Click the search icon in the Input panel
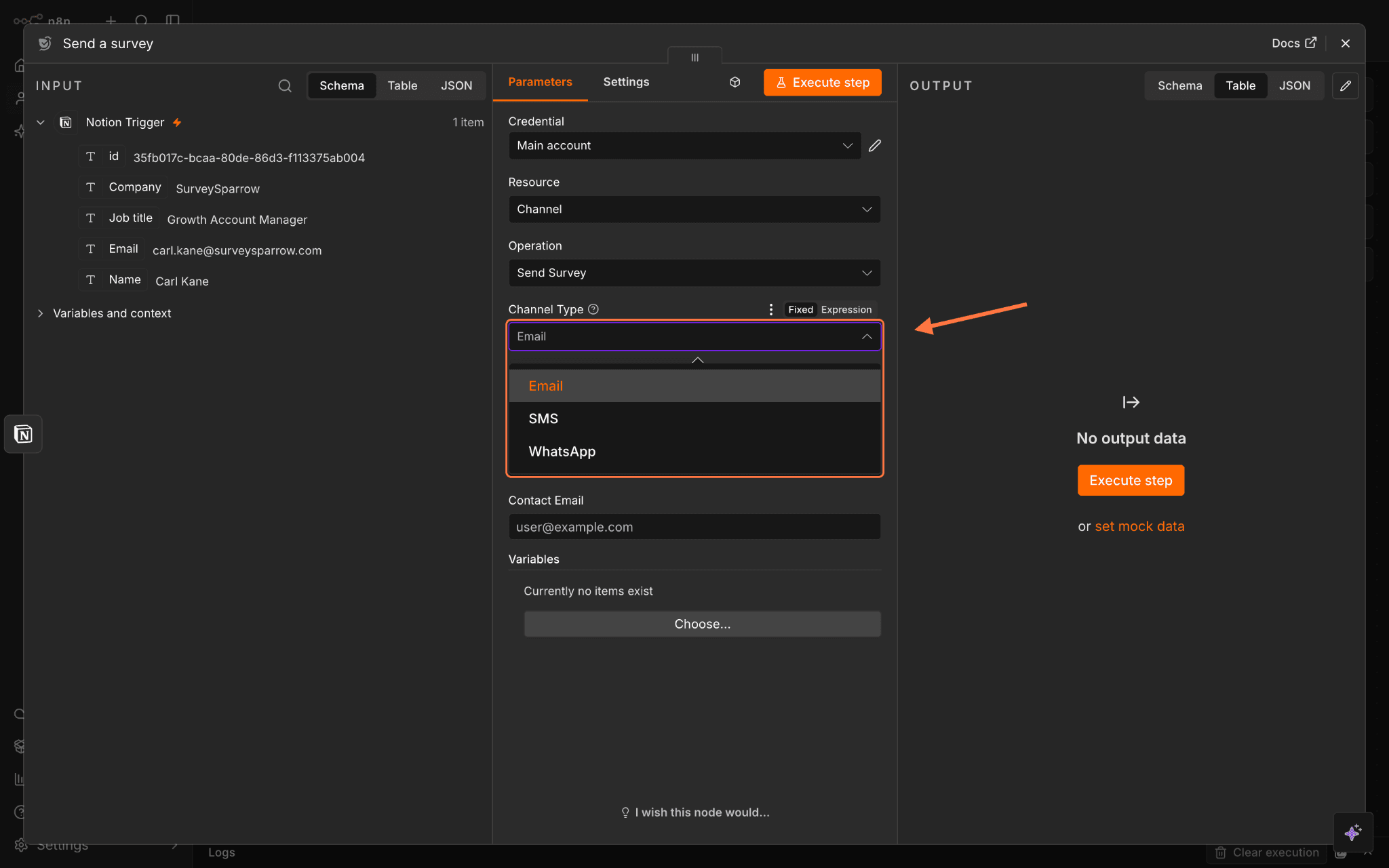Screen dimensions: 1389x868 tap(285, 86)
